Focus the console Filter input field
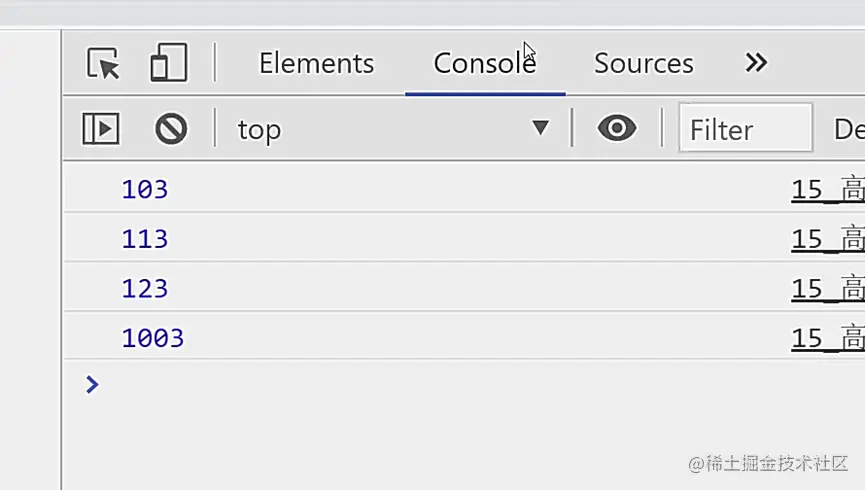Screen dimensions: 865x490 [746, 130]
